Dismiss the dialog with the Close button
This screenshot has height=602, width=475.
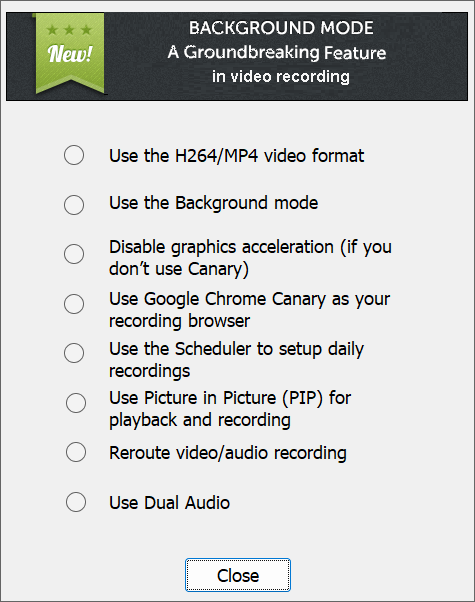238,575
